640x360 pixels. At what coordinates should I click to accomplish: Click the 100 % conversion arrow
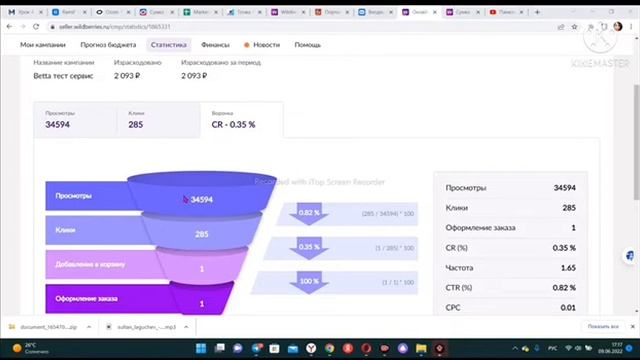309,282
